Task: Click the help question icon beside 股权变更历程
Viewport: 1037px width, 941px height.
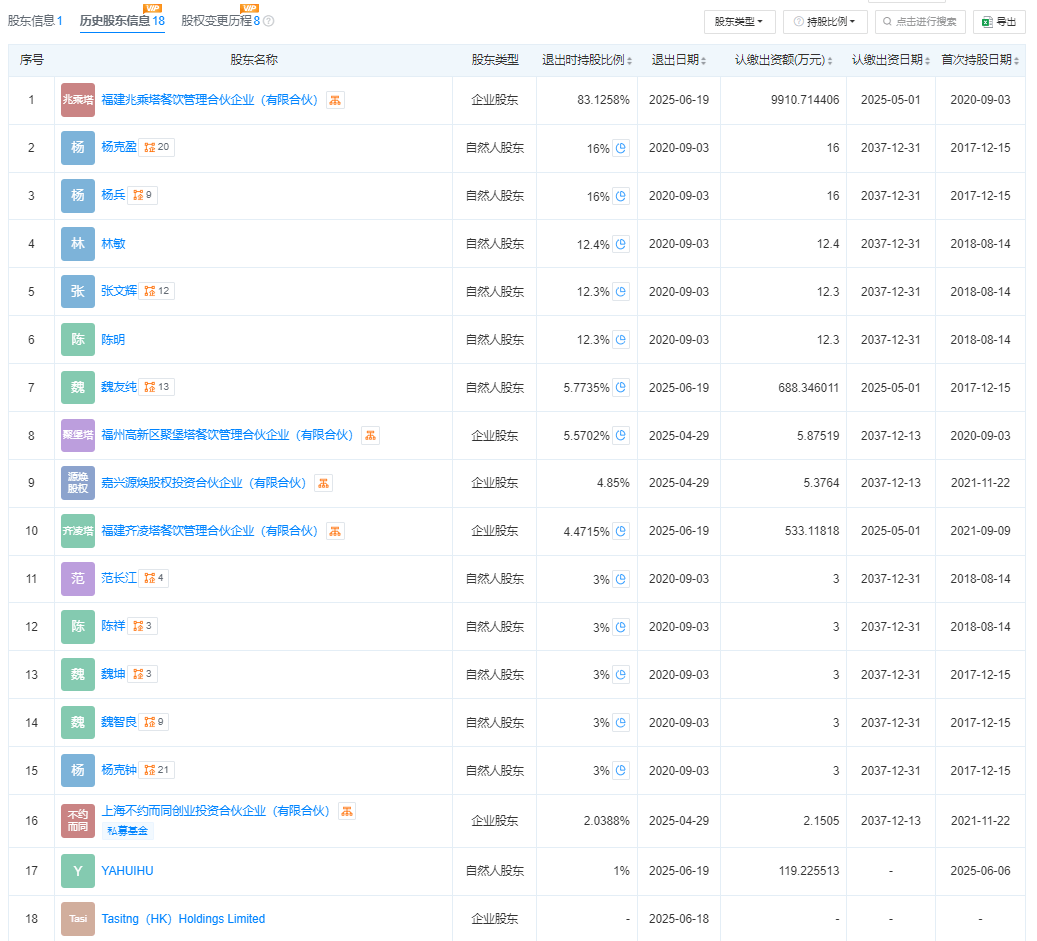Action: [x=268, y=21]
